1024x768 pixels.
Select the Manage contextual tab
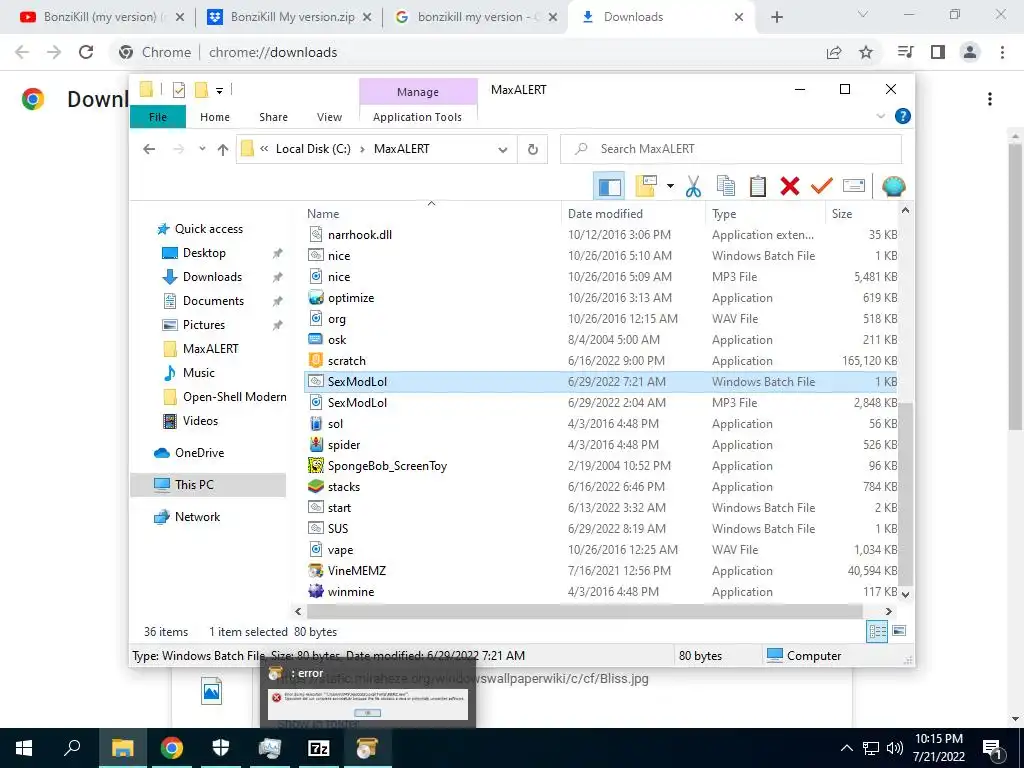point(418,92)
